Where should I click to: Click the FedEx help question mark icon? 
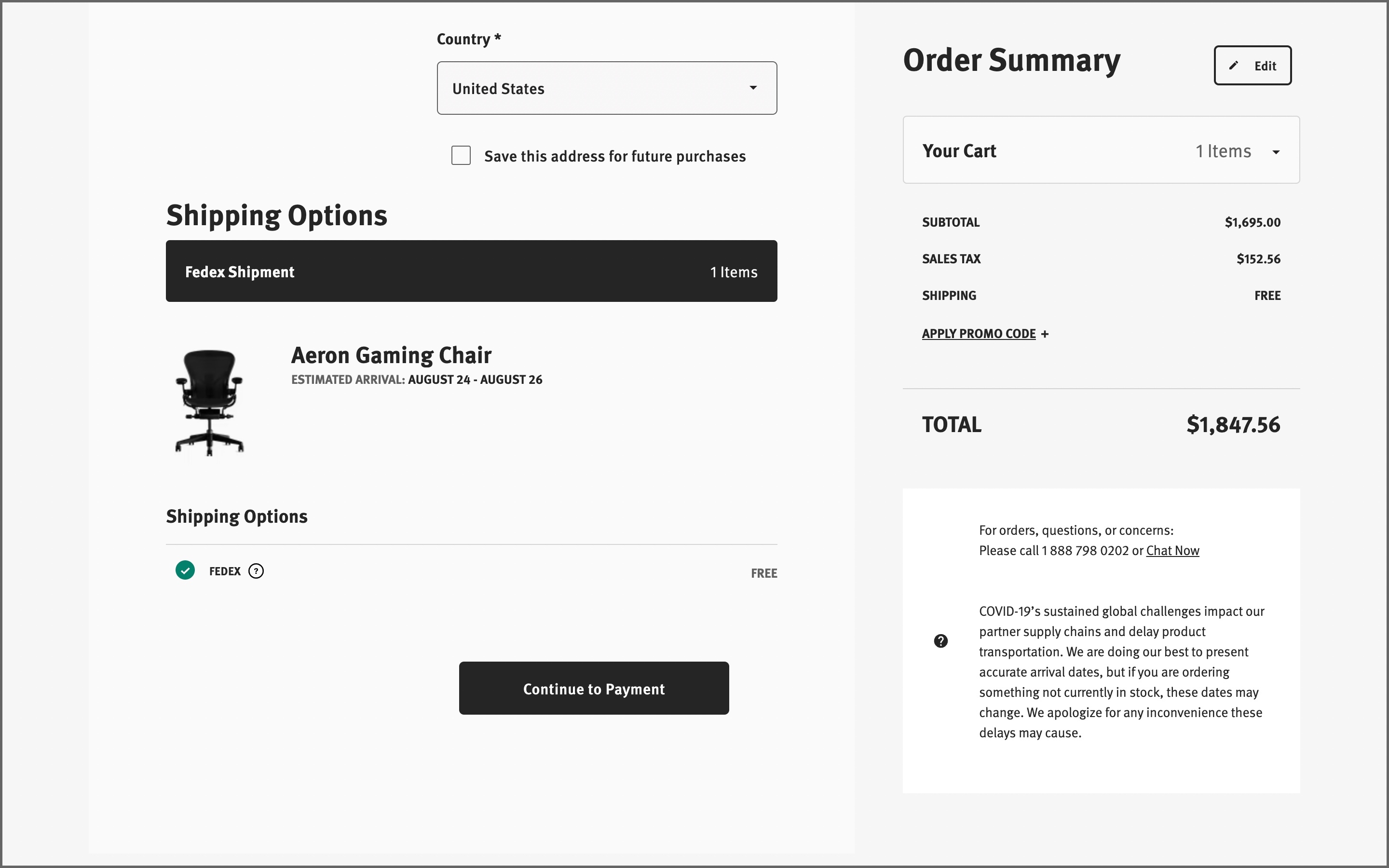tap(256, 571)
